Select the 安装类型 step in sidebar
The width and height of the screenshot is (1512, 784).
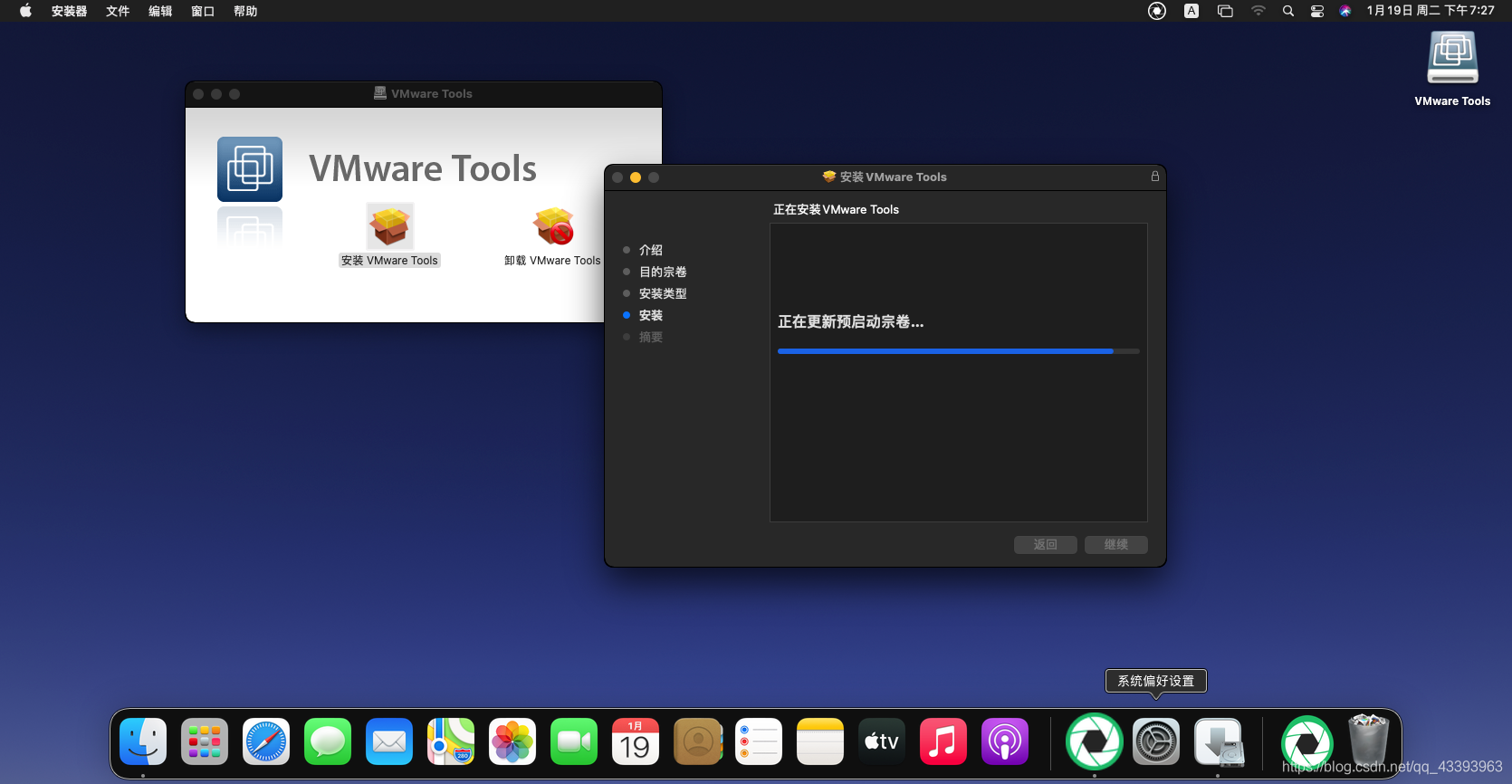[x=663, y=293]
